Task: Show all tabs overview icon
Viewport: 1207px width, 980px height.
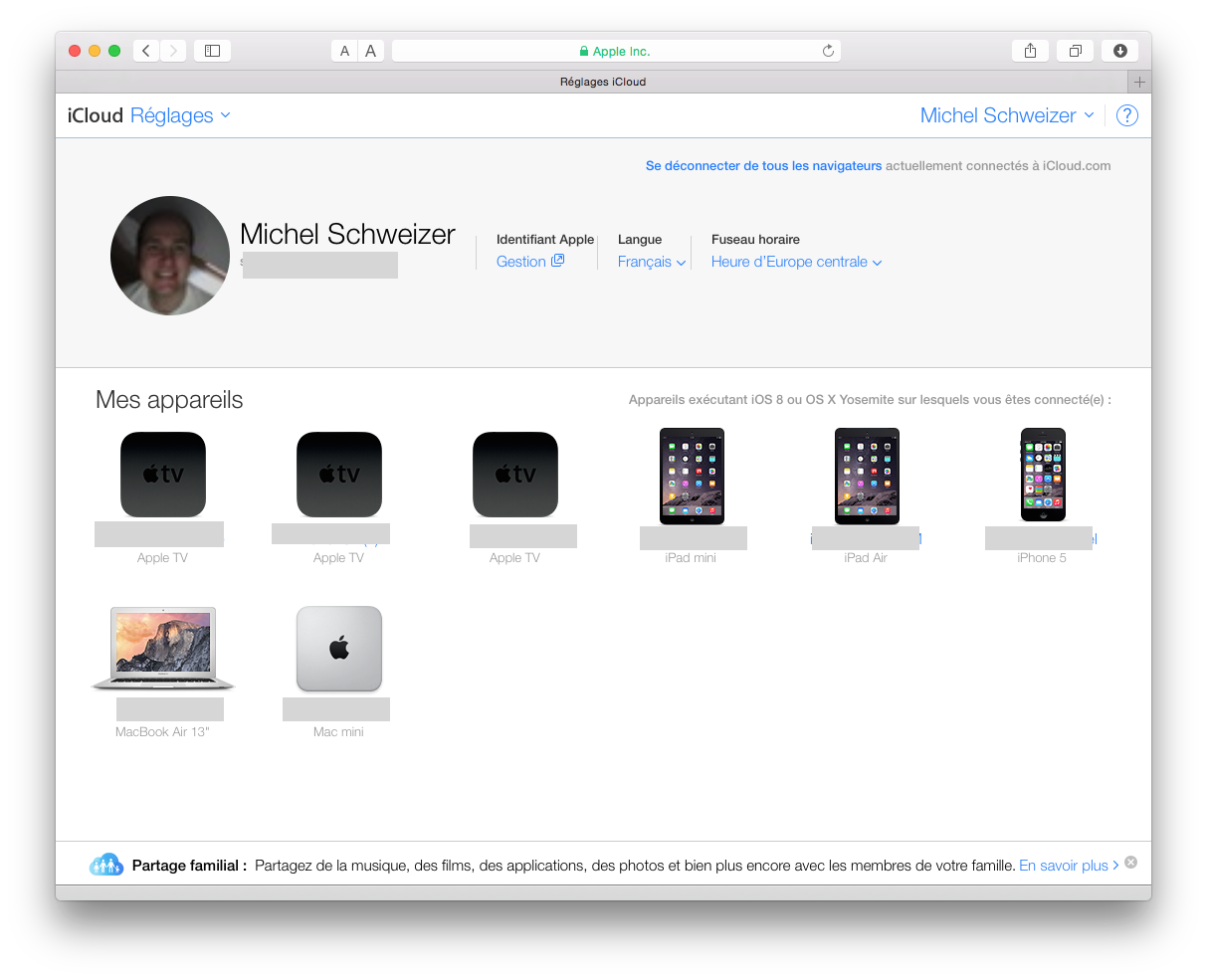Action: click(x=1075, y=51)
